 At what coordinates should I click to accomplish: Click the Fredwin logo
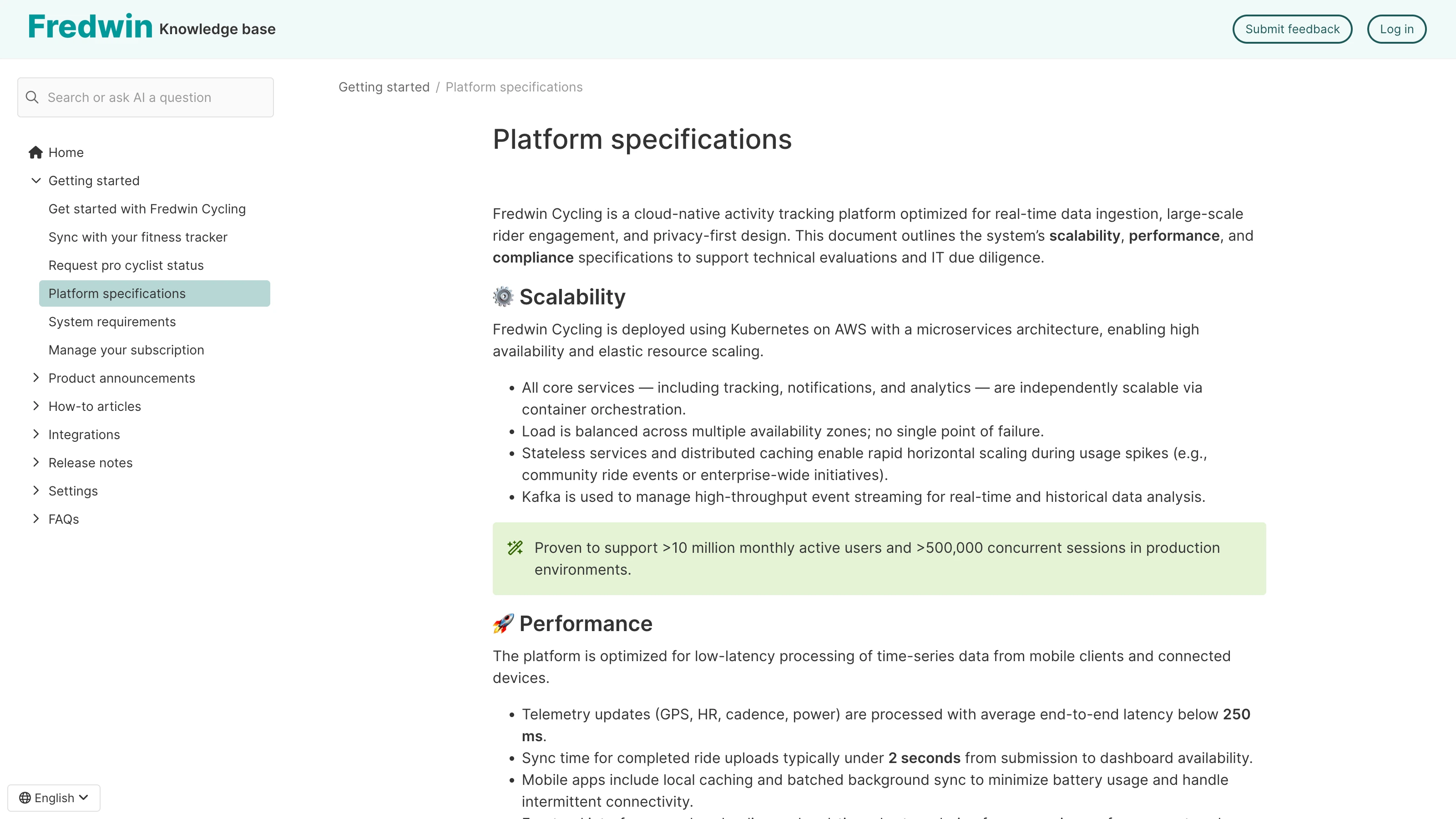91,27
